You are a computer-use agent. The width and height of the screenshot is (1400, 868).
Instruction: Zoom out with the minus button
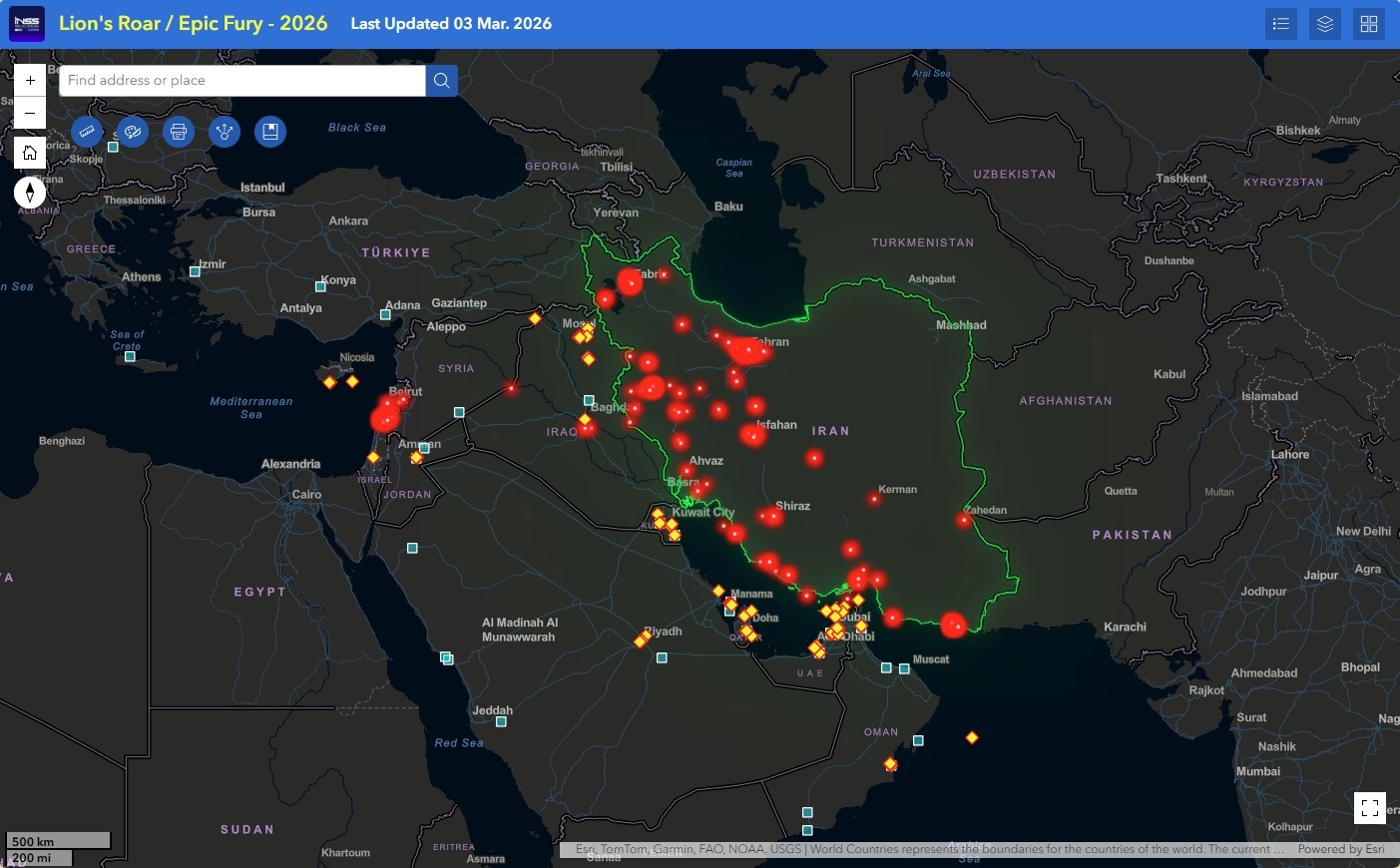(x=30, y=113)
